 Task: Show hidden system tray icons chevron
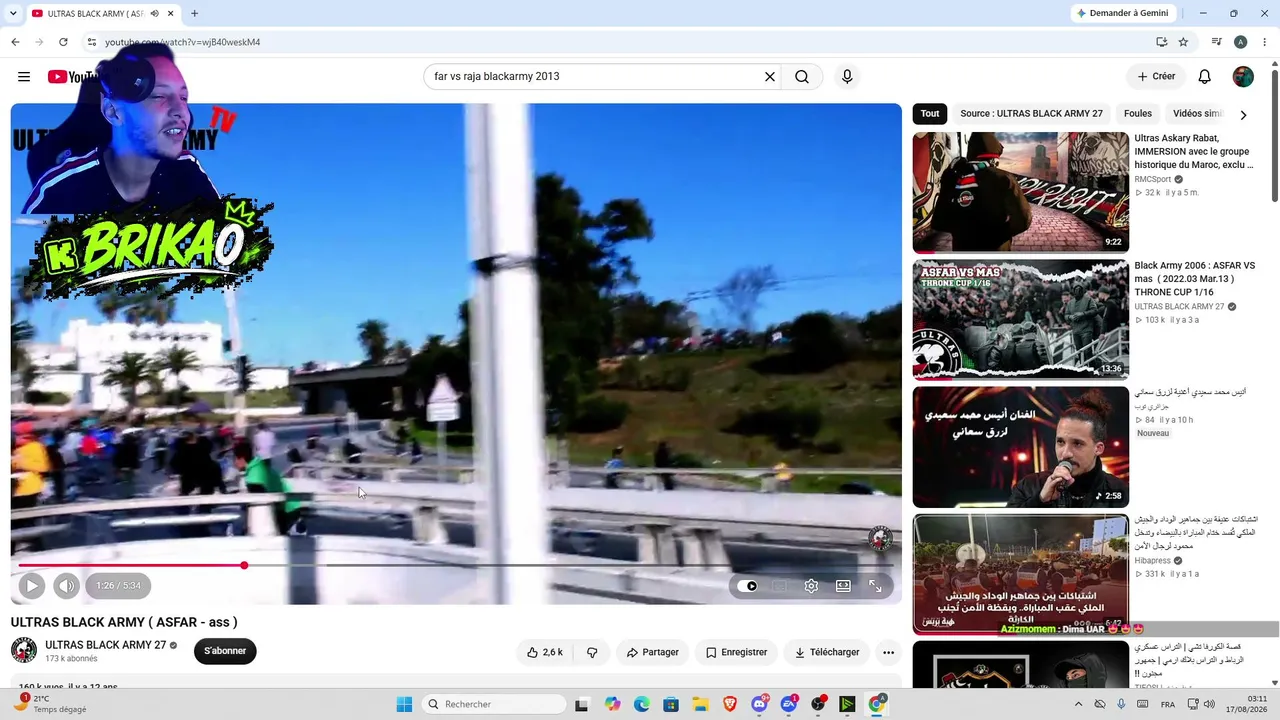[x=1078, y=704]
